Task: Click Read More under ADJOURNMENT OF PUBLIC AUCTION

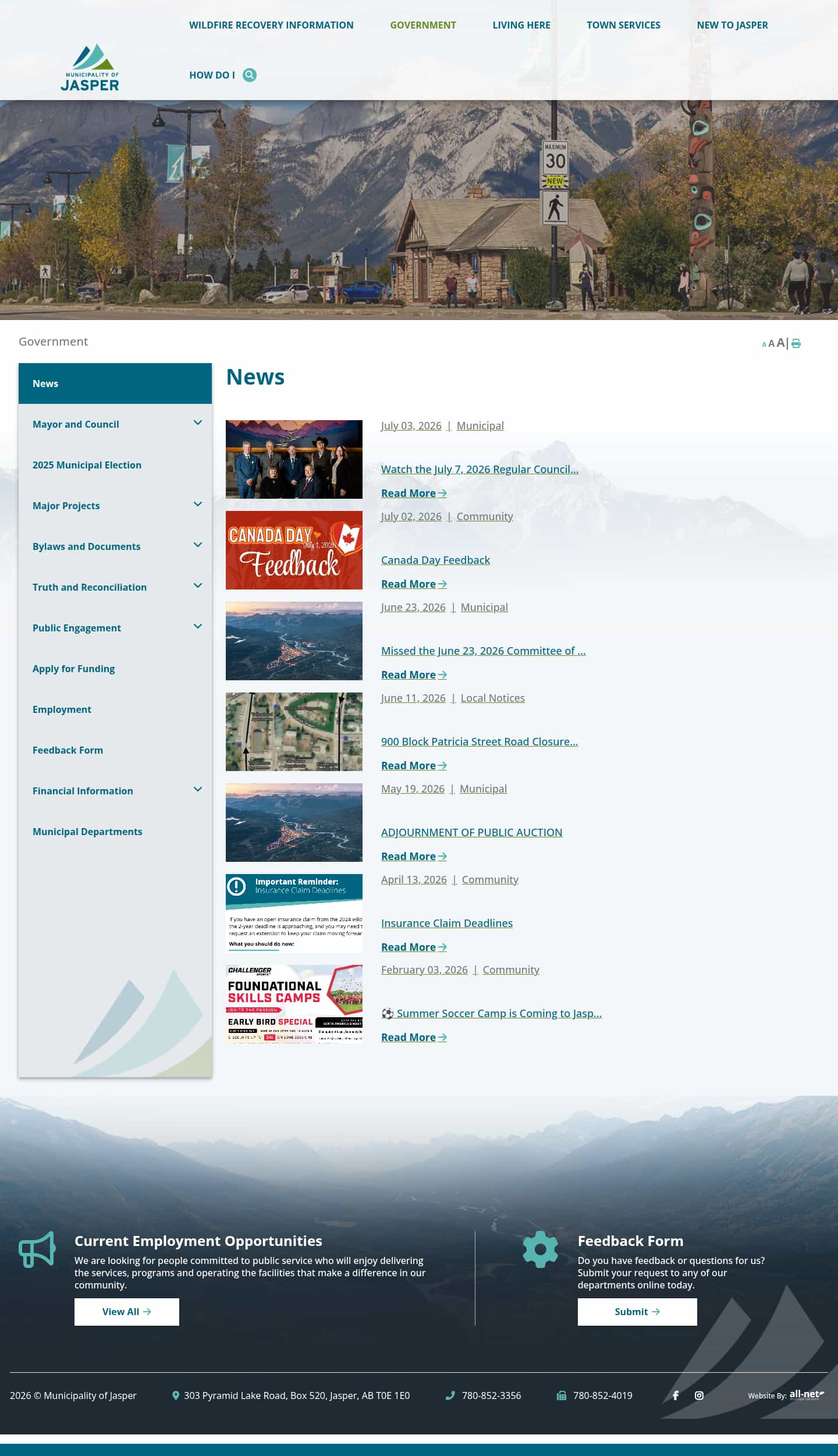Action: [x=414, y=857]
